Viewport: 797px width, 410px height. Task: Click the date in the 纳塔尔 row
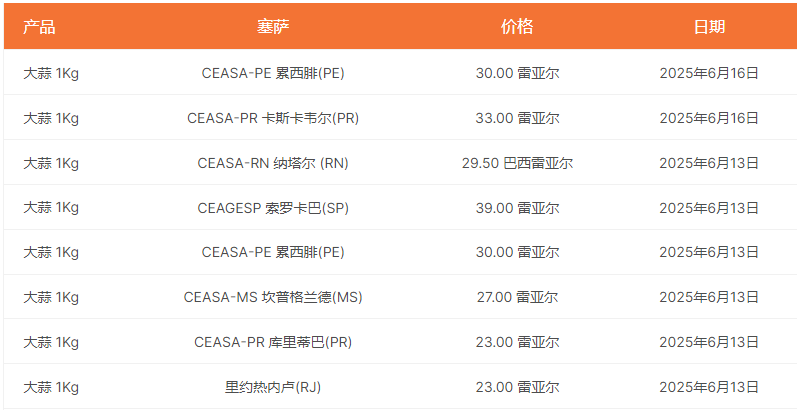(709, 163)
